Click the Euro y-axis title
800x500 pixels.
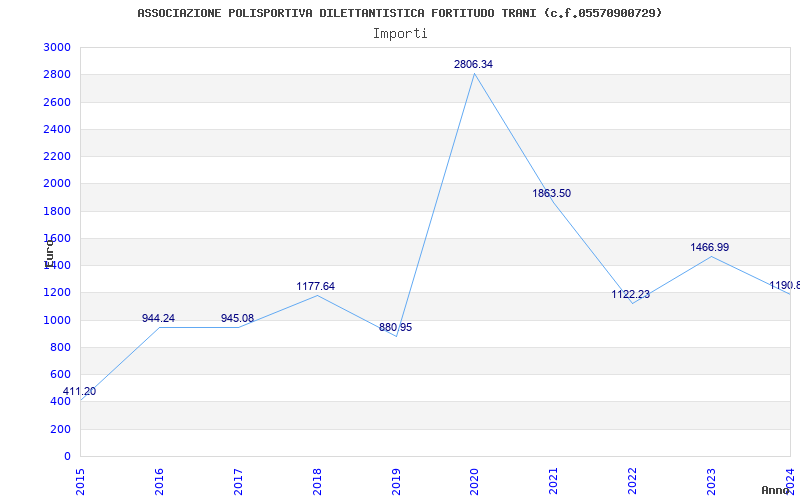point(49,253)
